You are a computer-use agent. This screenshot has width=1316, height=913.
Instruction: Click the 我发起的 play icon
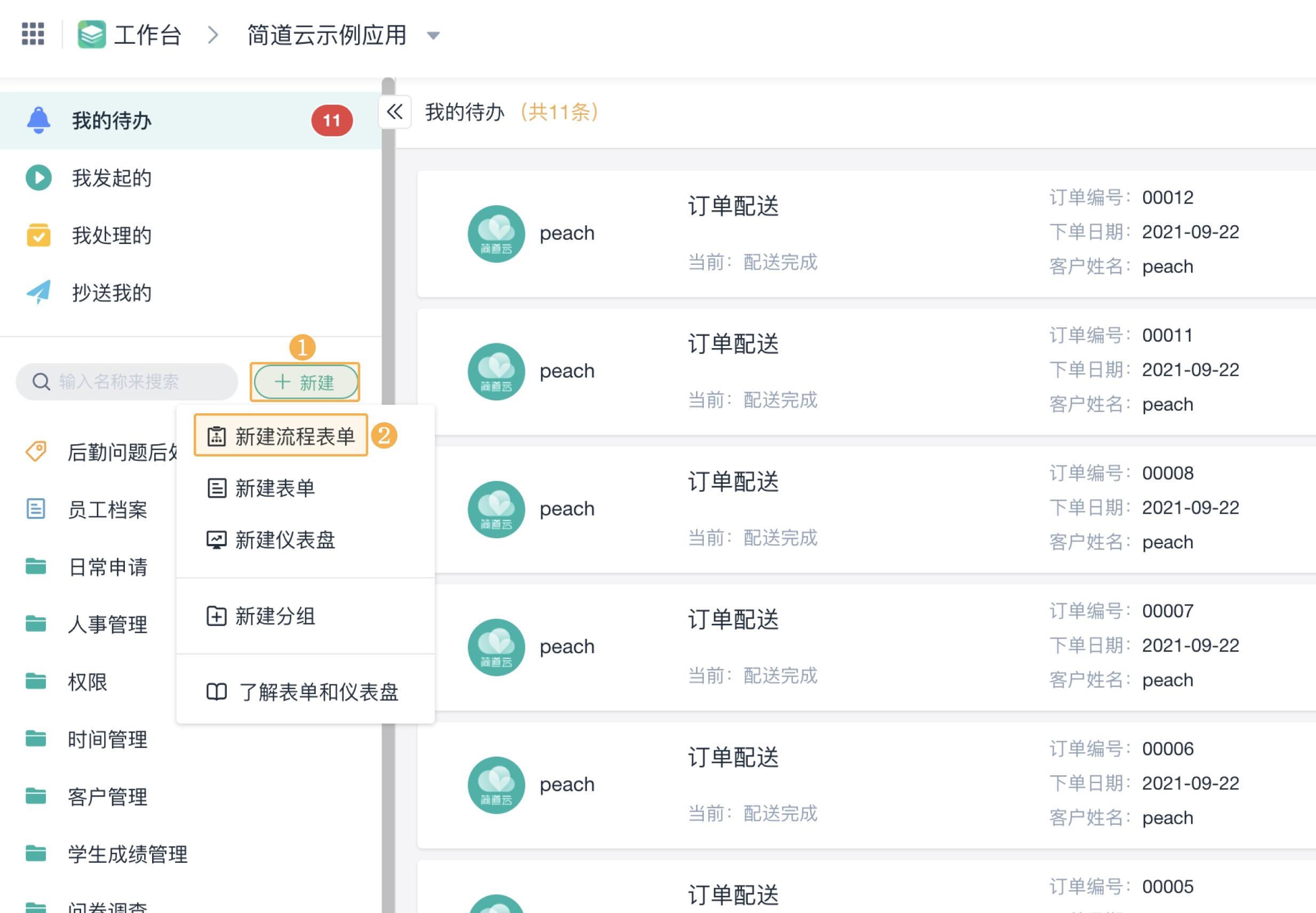[x=38, y=178]
